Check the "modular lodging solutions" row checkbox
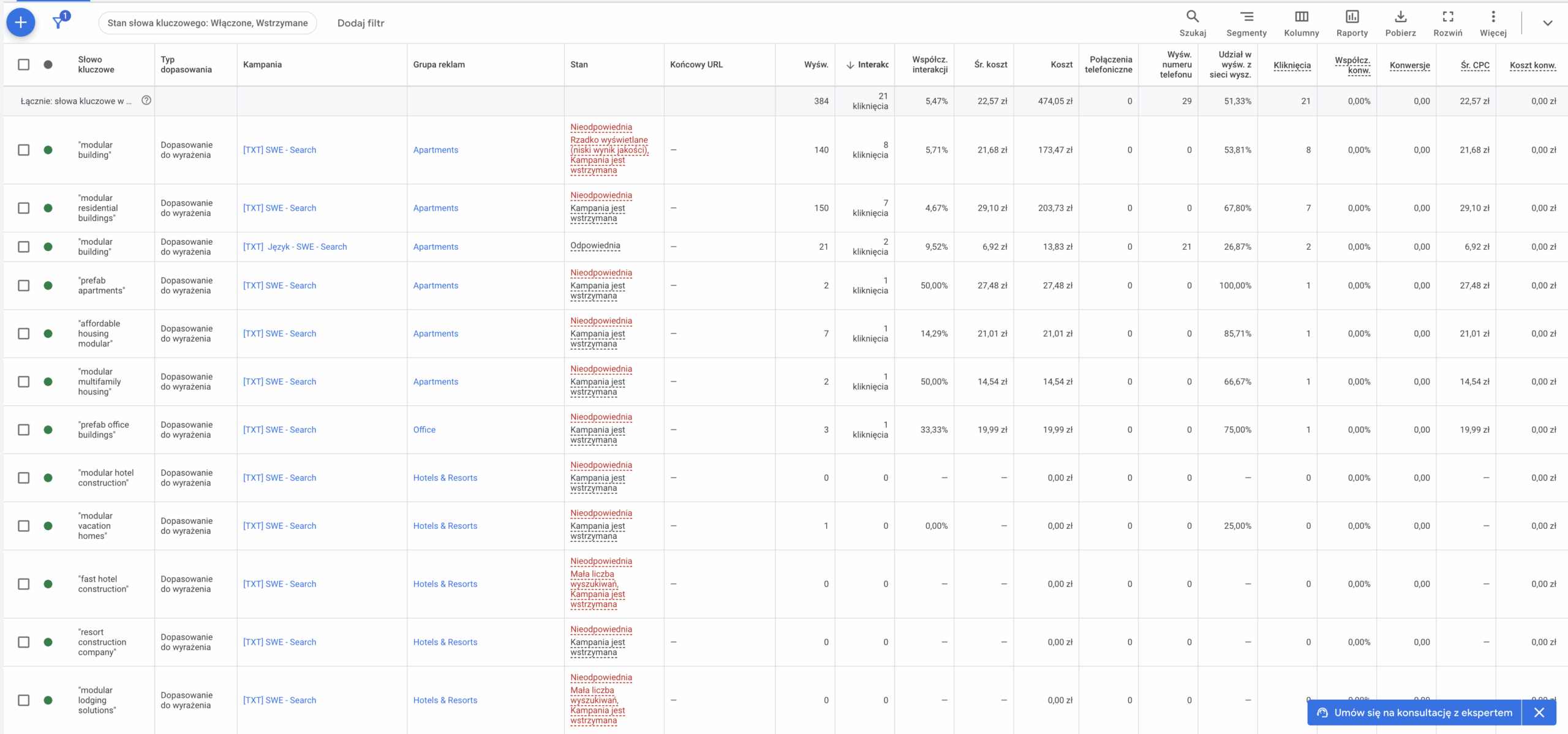Screen dimensions: 1568x734 point(24,700)
